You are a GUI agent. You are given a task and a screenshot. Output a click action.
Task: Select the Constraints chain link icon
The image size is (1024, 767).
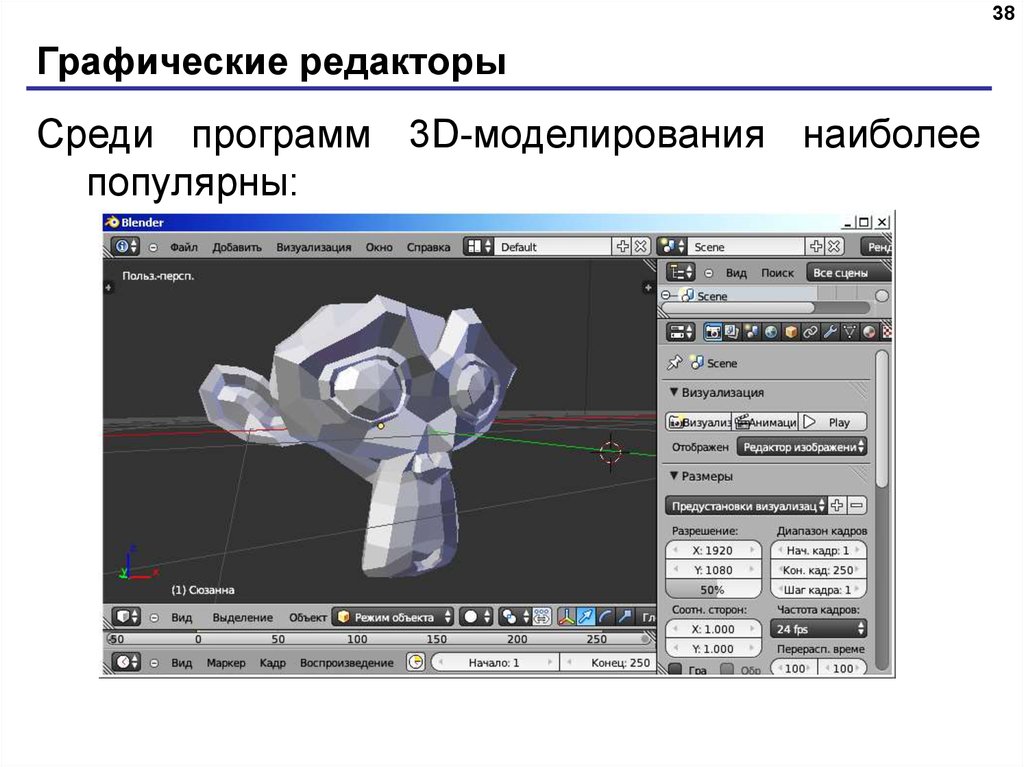click(810, 332)
